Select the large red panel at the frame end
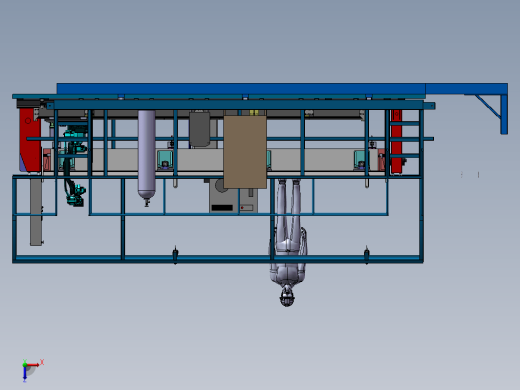 coord(30,141)
